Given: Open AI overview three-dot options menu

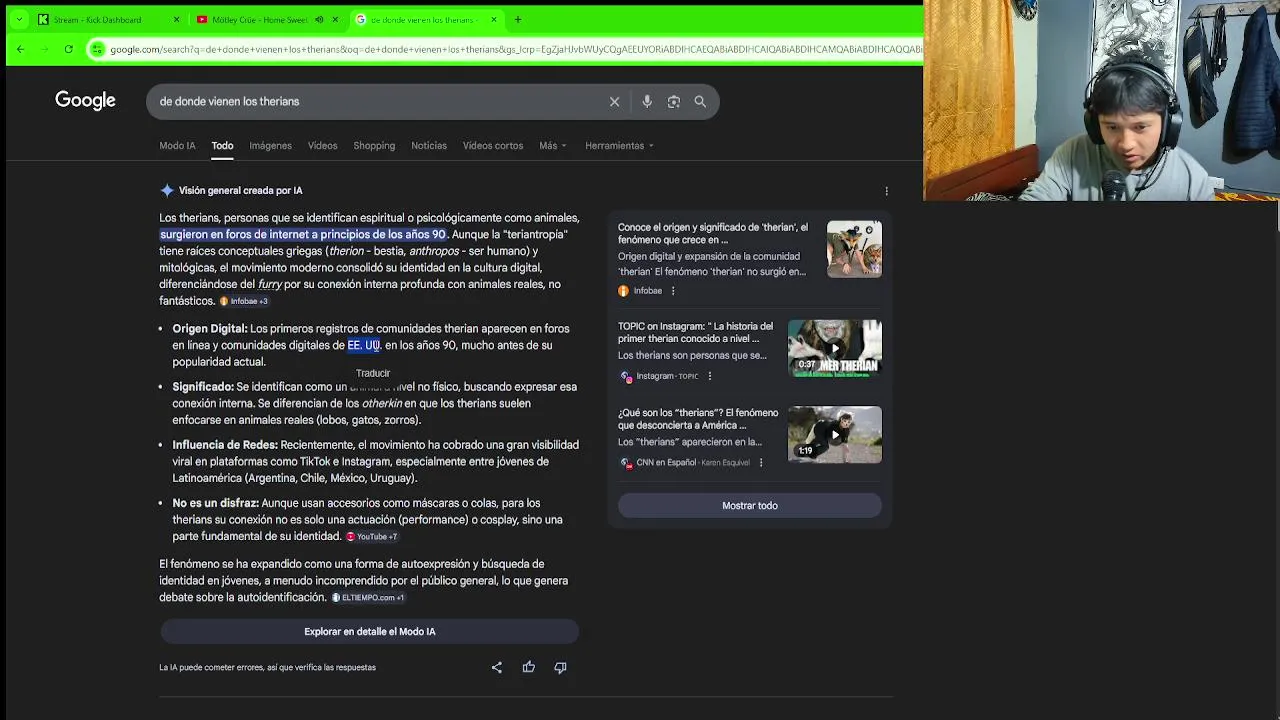Looking at the screenshot, I should [x=886, y=191].
